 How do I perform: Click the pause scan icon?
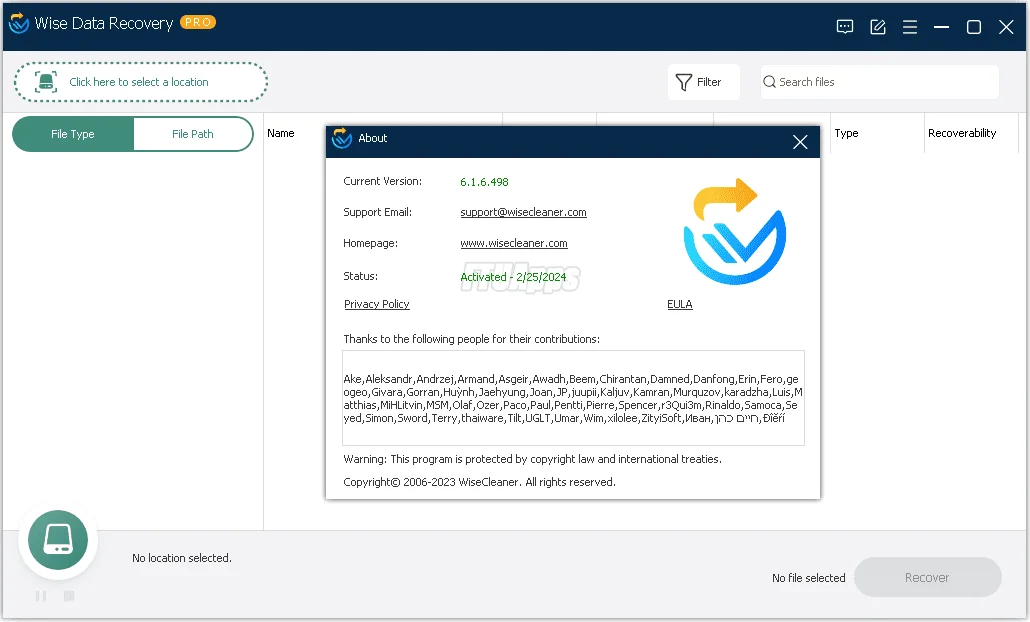tap(41, 596)
